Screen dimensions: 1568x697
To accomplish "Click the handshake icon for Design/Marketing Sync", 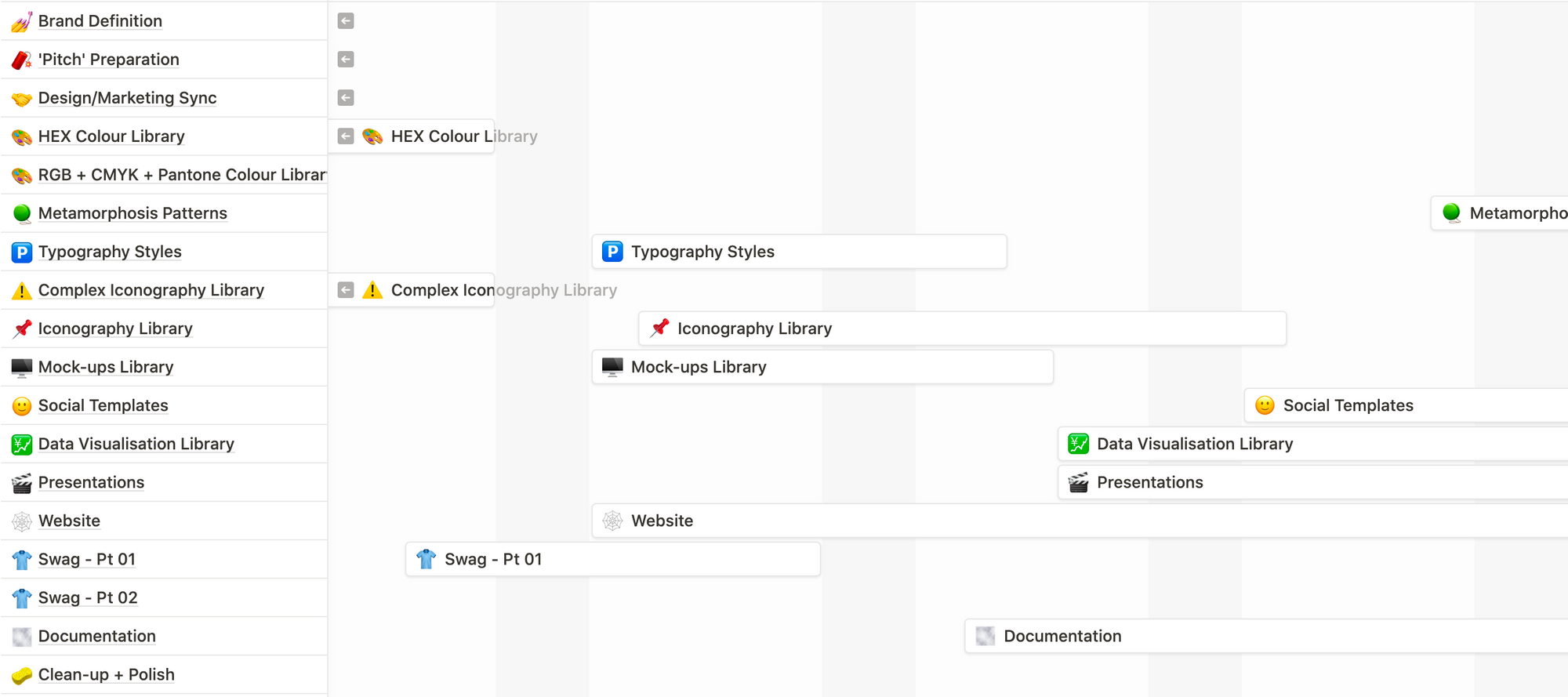I will tap(22, 97).
